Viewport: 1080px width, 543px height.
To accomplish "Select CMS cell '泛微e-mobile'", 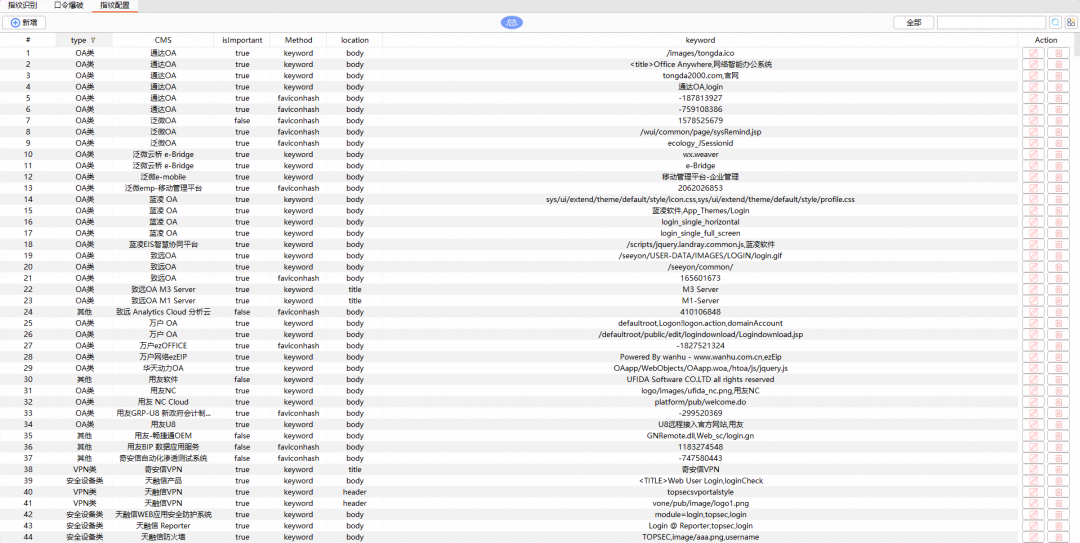I will pos(163,177).
